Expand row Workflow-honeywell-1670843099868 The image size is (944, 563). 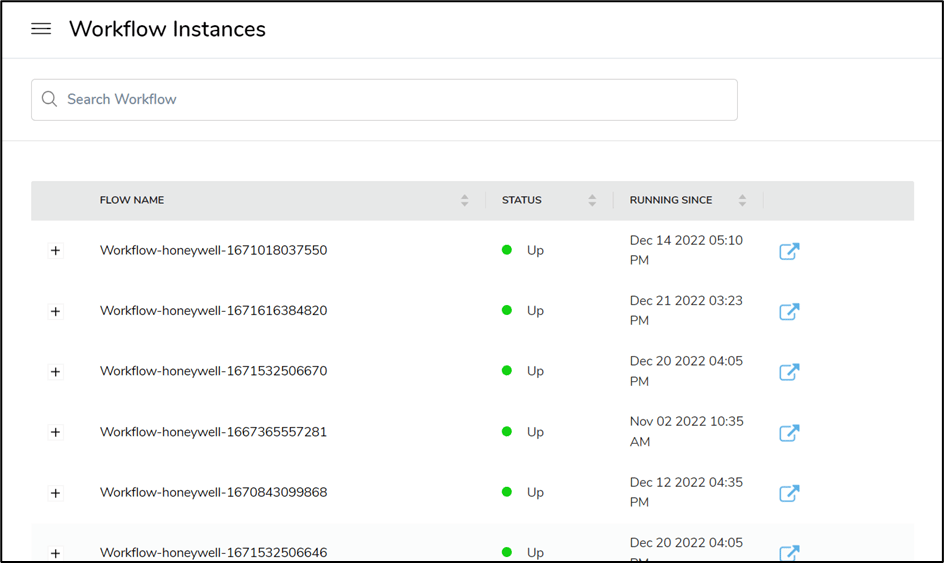coord(55,493)
